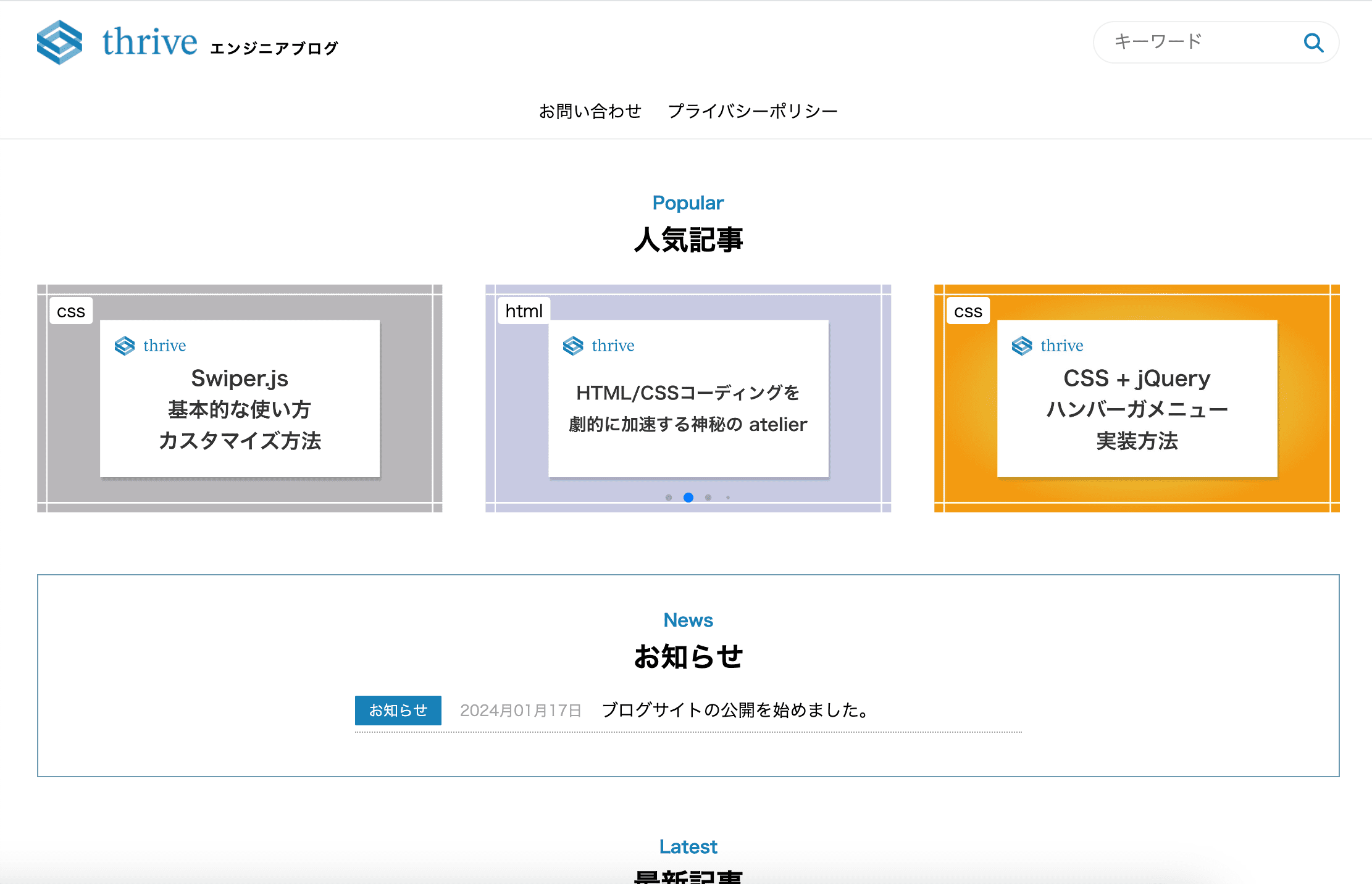Click the thrive icon on the CSS + jQuery card
Image resolution: width=1372 pixels, height=884 pixels.
[x=1021, y=346]
